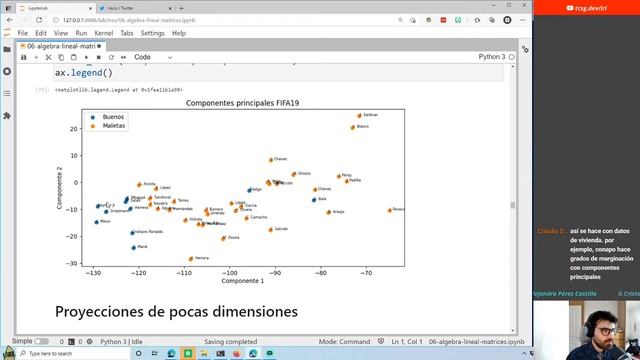
Task: Open browser favorites star icon
Action: pos(477,20)
